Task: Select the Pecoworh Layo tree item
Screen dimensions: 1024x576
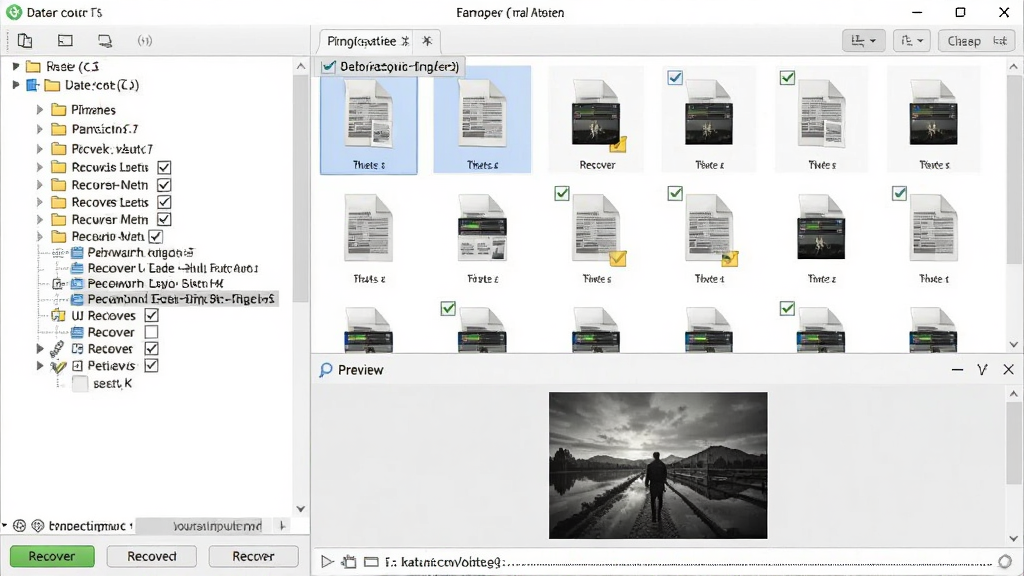Action: coord(155,283)
